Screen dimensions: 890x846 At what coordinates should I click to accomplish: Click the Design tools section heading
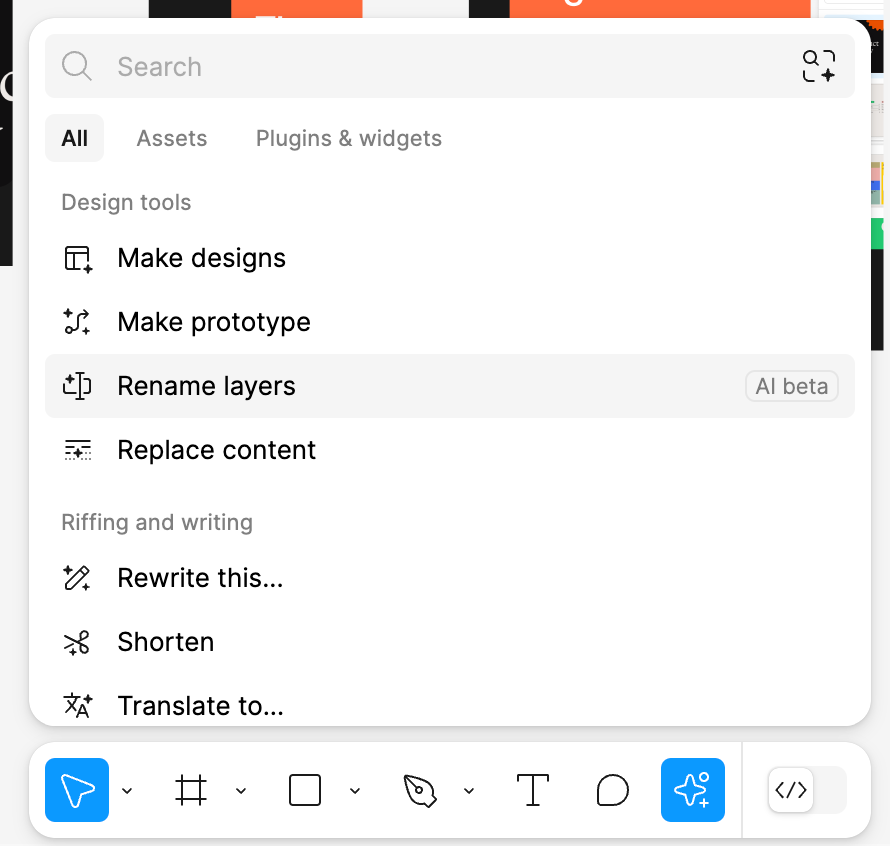126,202
